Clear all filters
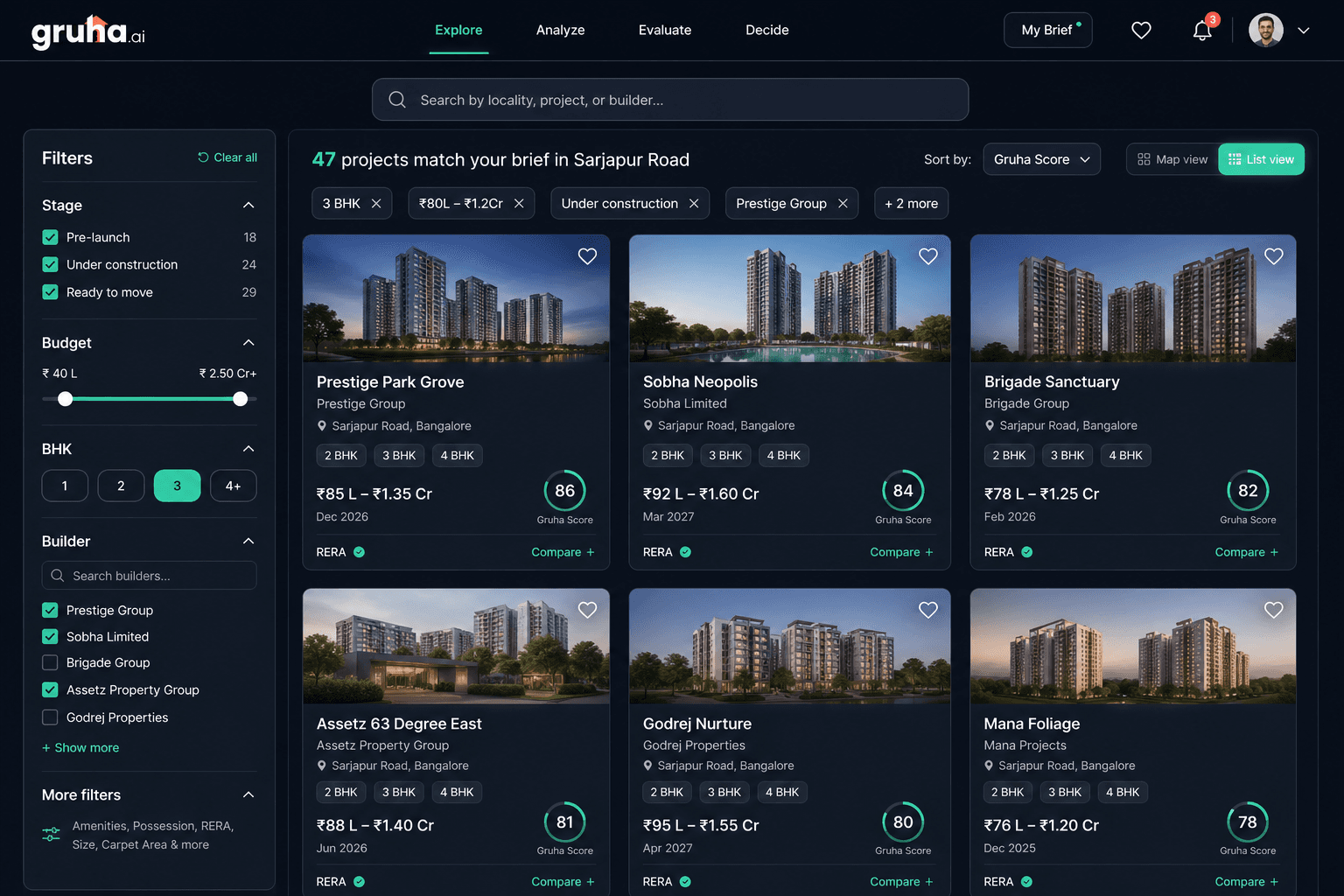 [227, 157]
